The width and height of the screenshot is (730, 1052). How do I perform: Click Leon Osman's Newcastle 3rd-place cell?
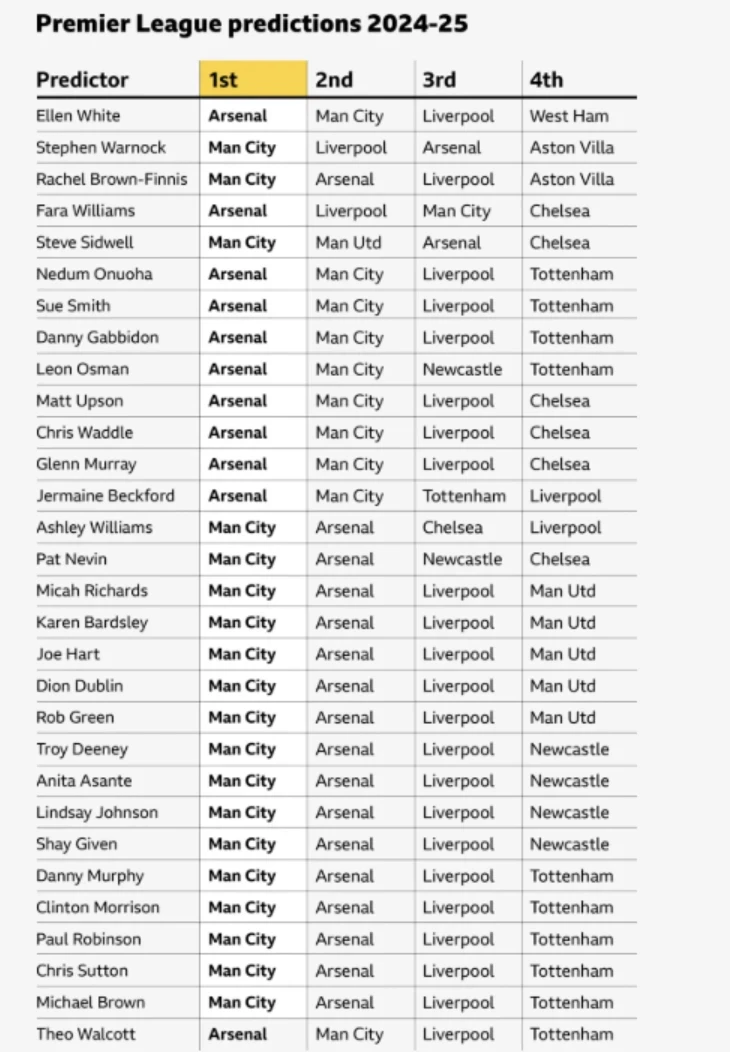pos(462,370)
